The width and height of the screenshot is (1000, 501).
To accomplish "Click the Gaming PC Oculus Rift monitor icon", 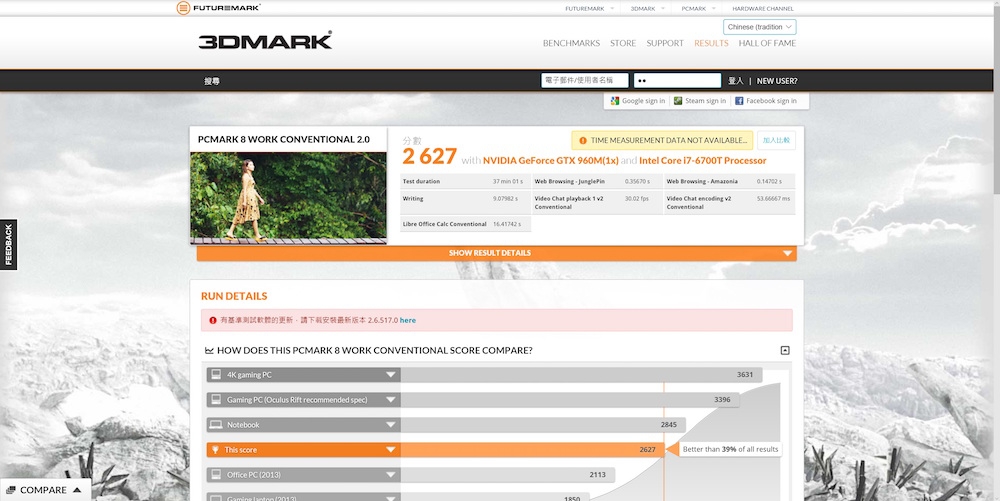I will pos(216,400).
